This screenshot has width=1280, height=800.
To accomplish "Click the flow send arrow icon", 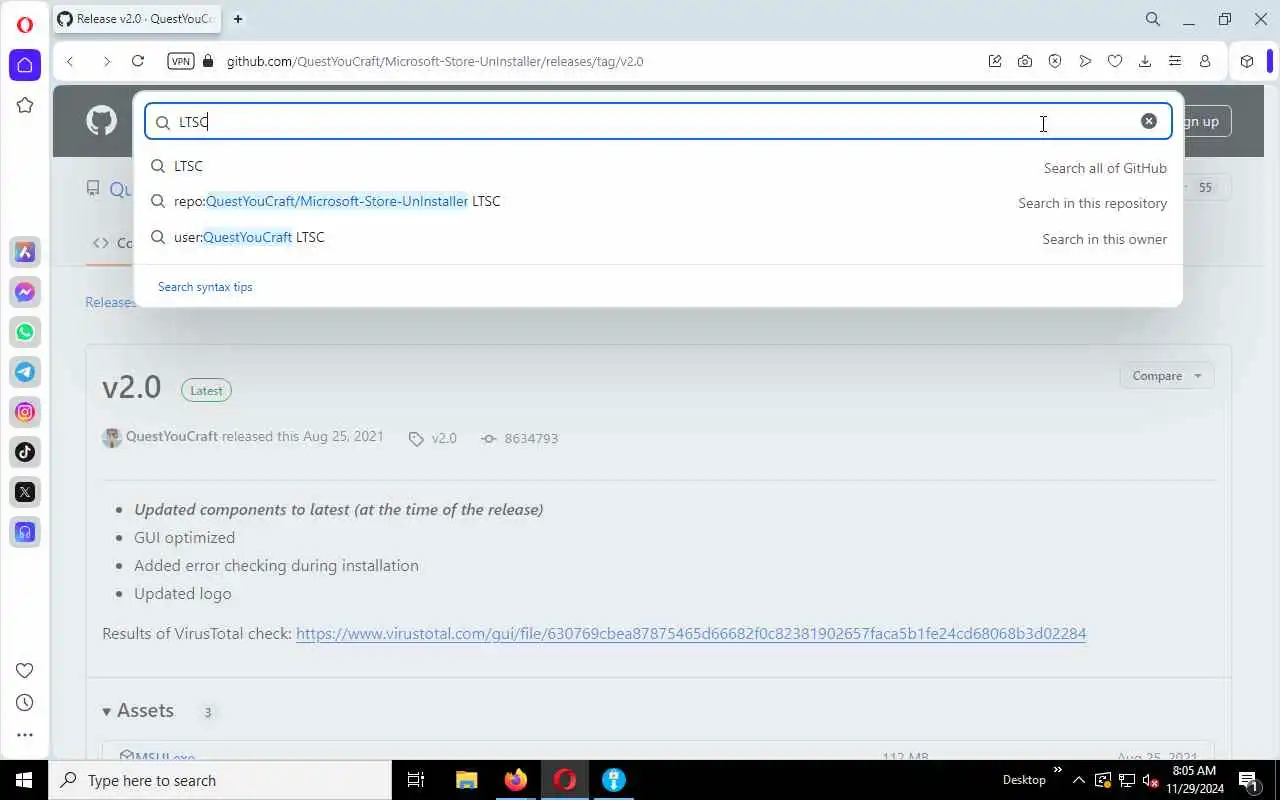I will pos(1085,61).
